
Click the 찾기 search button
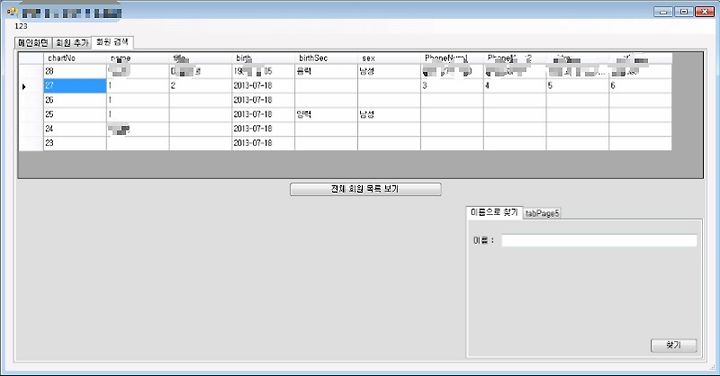pos(674,345)
